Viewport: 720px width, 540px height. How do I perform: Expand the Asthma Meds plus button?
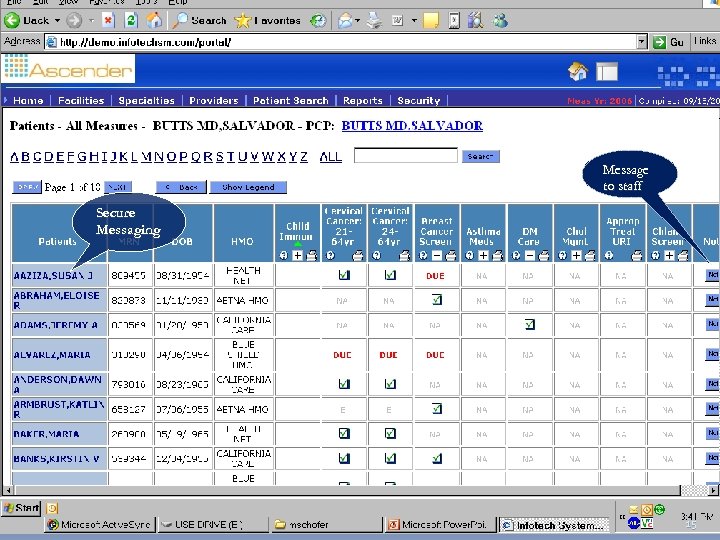pyautogui.click(x=483, y=256)
